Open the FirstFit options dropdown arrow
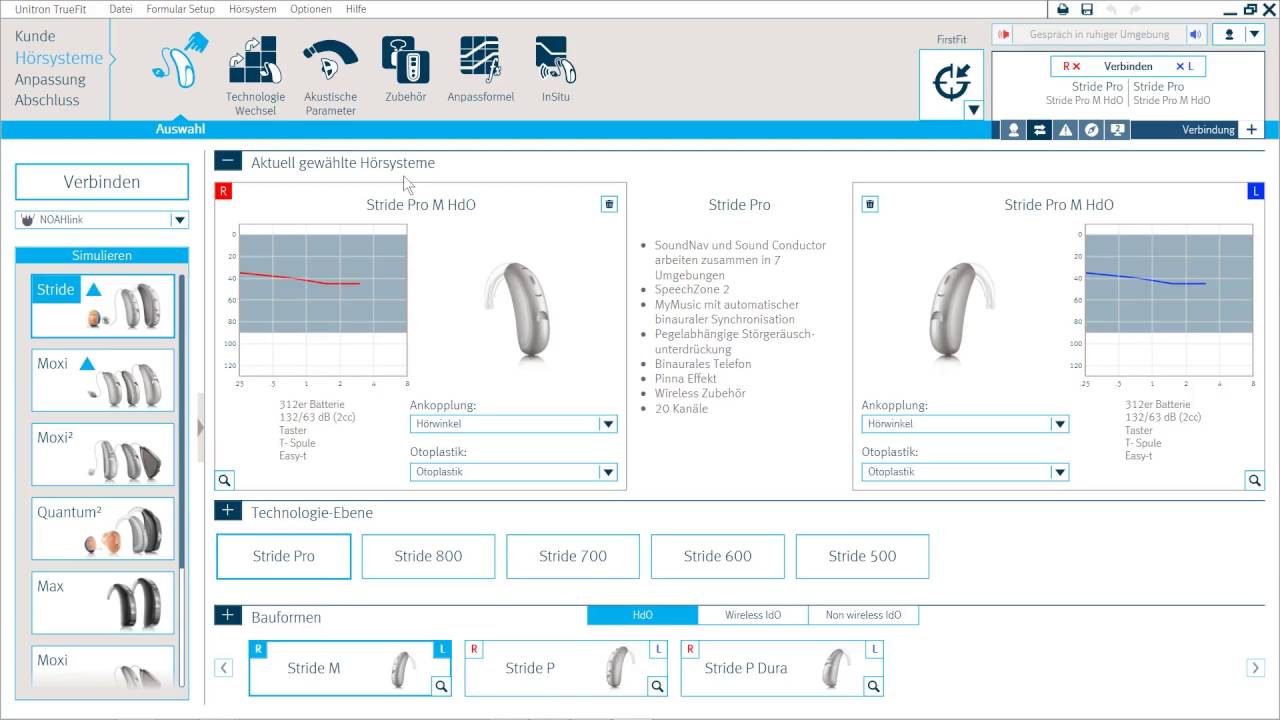This screenshot has width=1280, height=720. (x=973, y=110)
